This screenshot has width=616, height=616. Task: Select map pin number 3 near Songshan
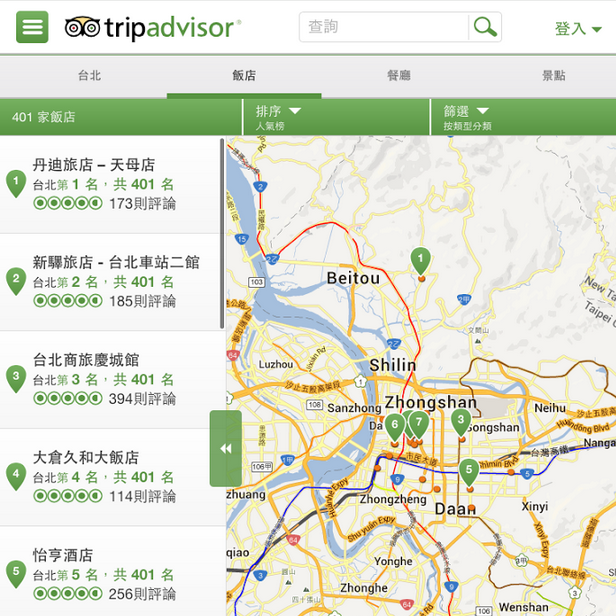[x=460, y=420]
